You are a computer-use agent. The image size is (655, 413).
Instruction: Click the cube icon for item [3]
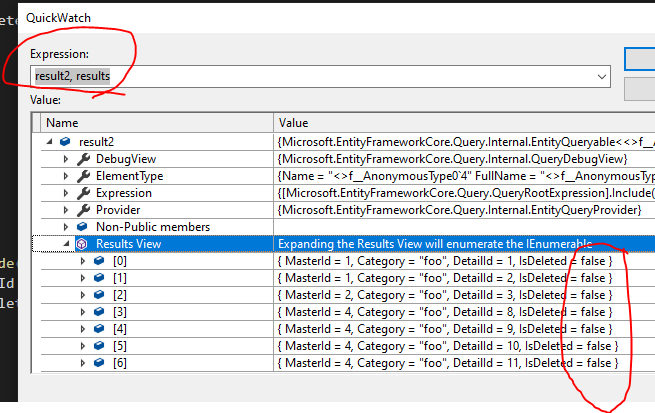pyautogui.click(x=99, y=312)
